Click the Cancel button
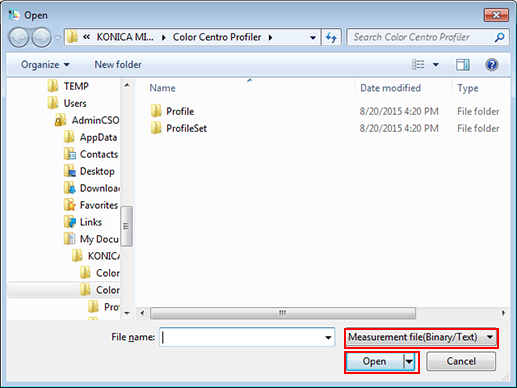Viewport: 517px width, 388px height. point(461,361)
